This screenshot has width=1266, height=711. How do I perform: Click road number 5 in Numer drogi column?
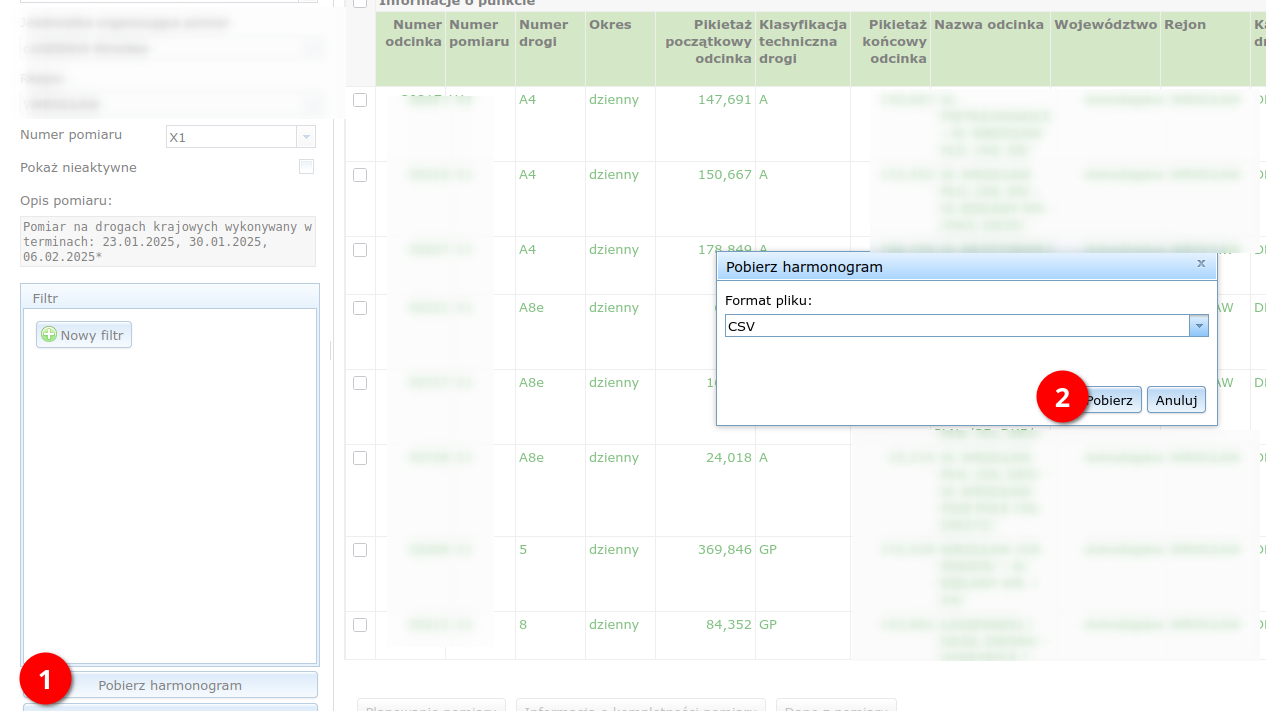pos(523,550)
